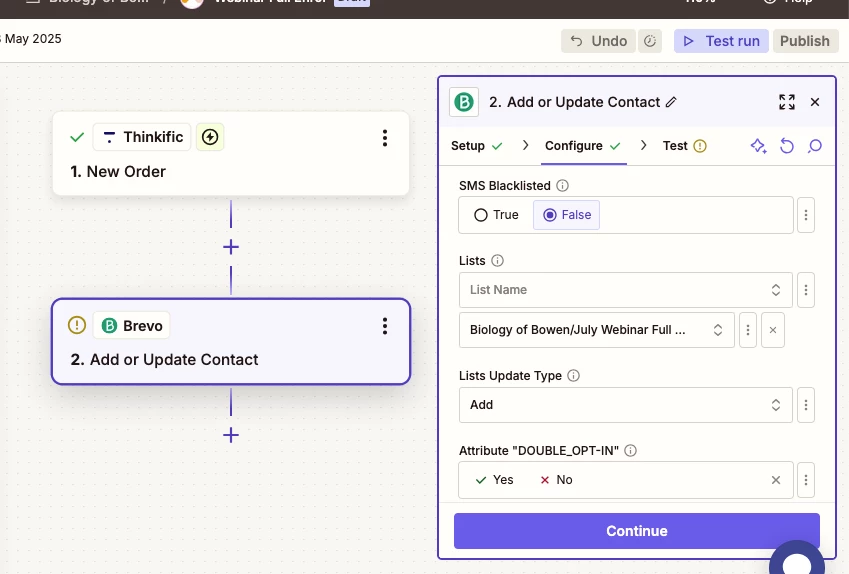
Task: Show Lists Update Type info tooltip
Action: (573, 375)
